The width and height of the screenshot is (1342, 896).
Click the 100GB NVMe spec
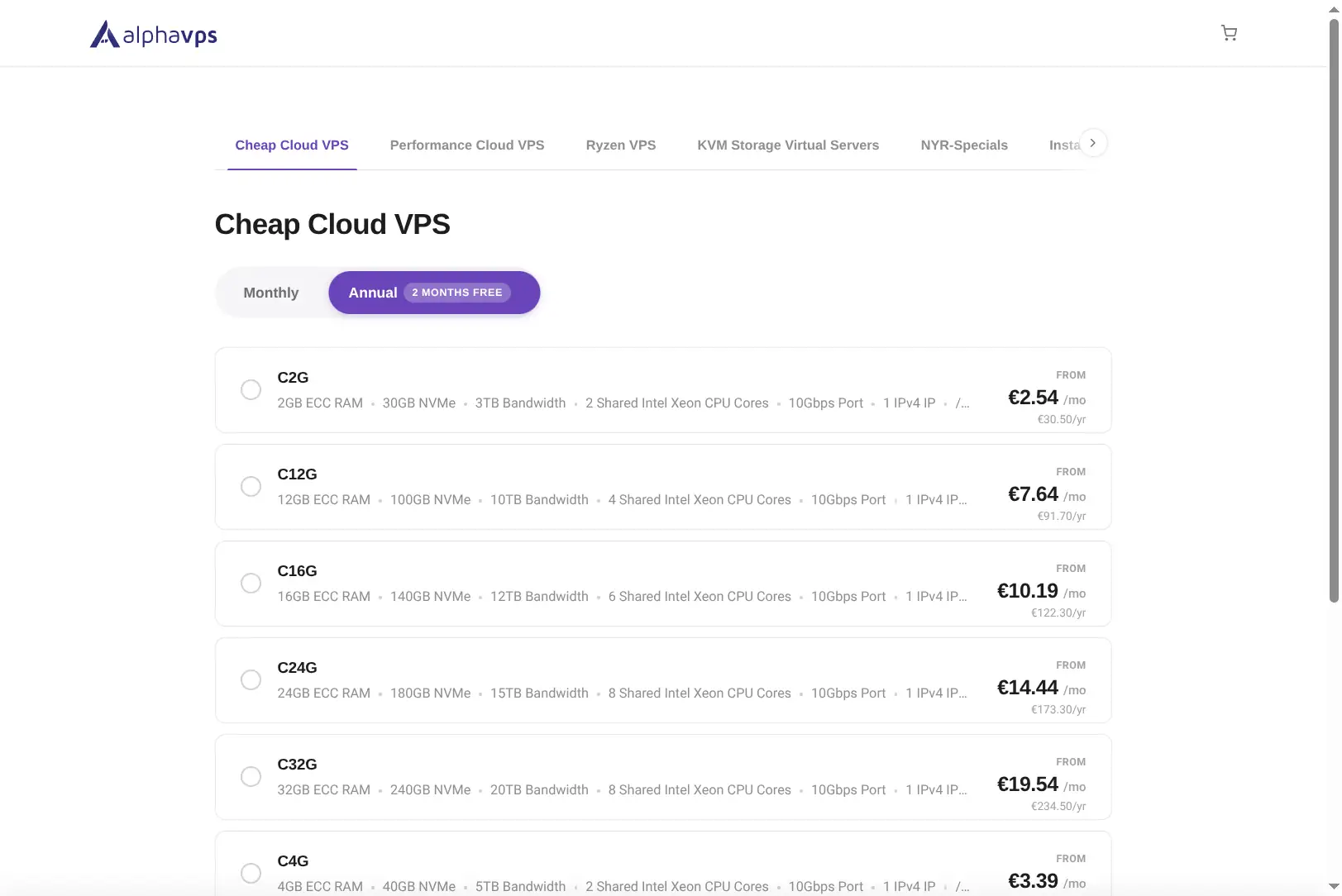430,500
